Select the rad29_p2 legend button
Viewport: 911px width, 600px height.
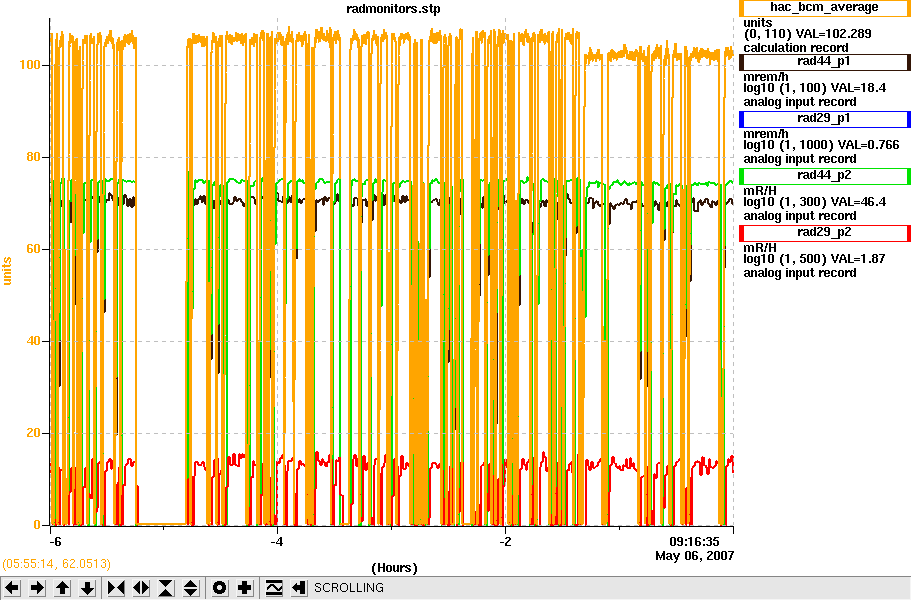[x=824, y=232]
